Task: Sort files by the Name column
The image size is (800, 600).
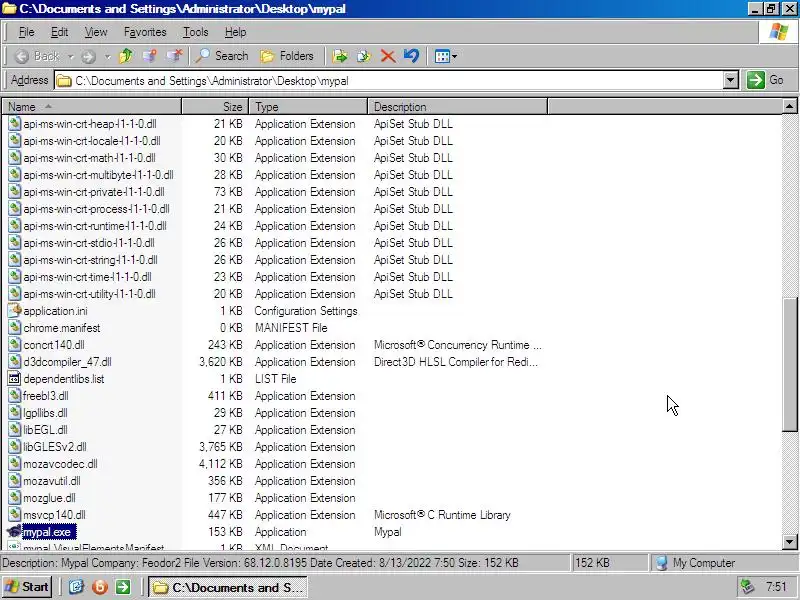Action: [x=92, y=107]
